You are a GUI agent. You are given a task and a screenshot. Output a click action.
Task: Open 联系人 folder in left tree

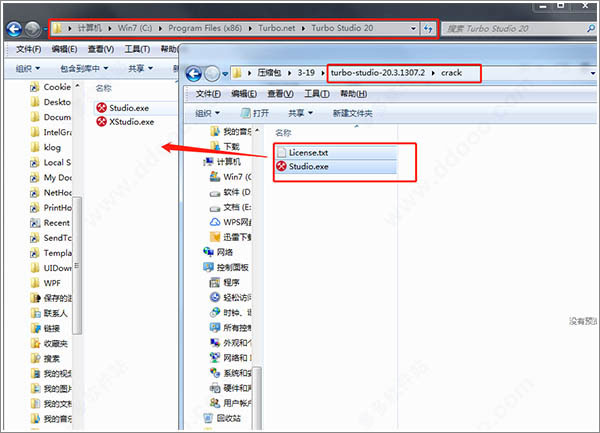pos(49,313)
